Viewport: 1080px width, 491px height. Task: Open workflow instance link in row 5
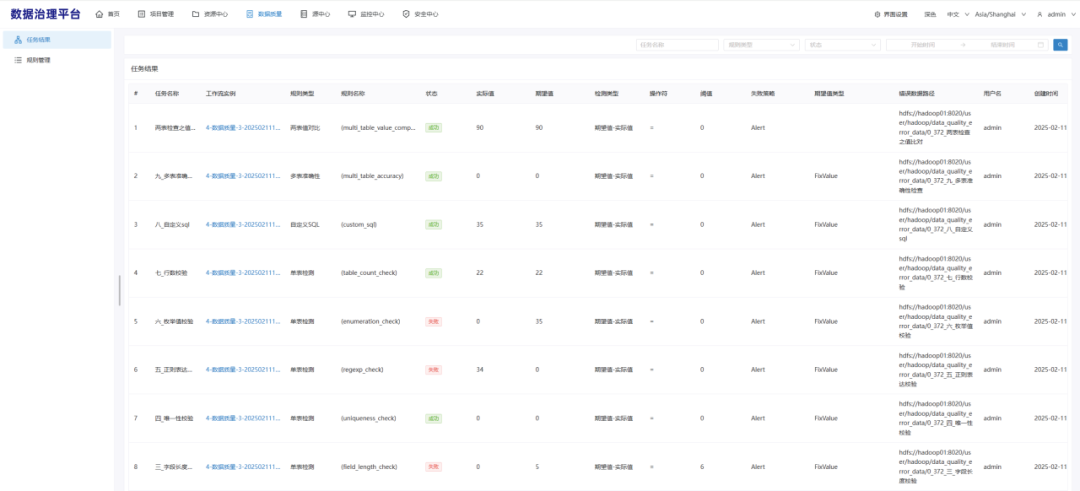[243, 322]
